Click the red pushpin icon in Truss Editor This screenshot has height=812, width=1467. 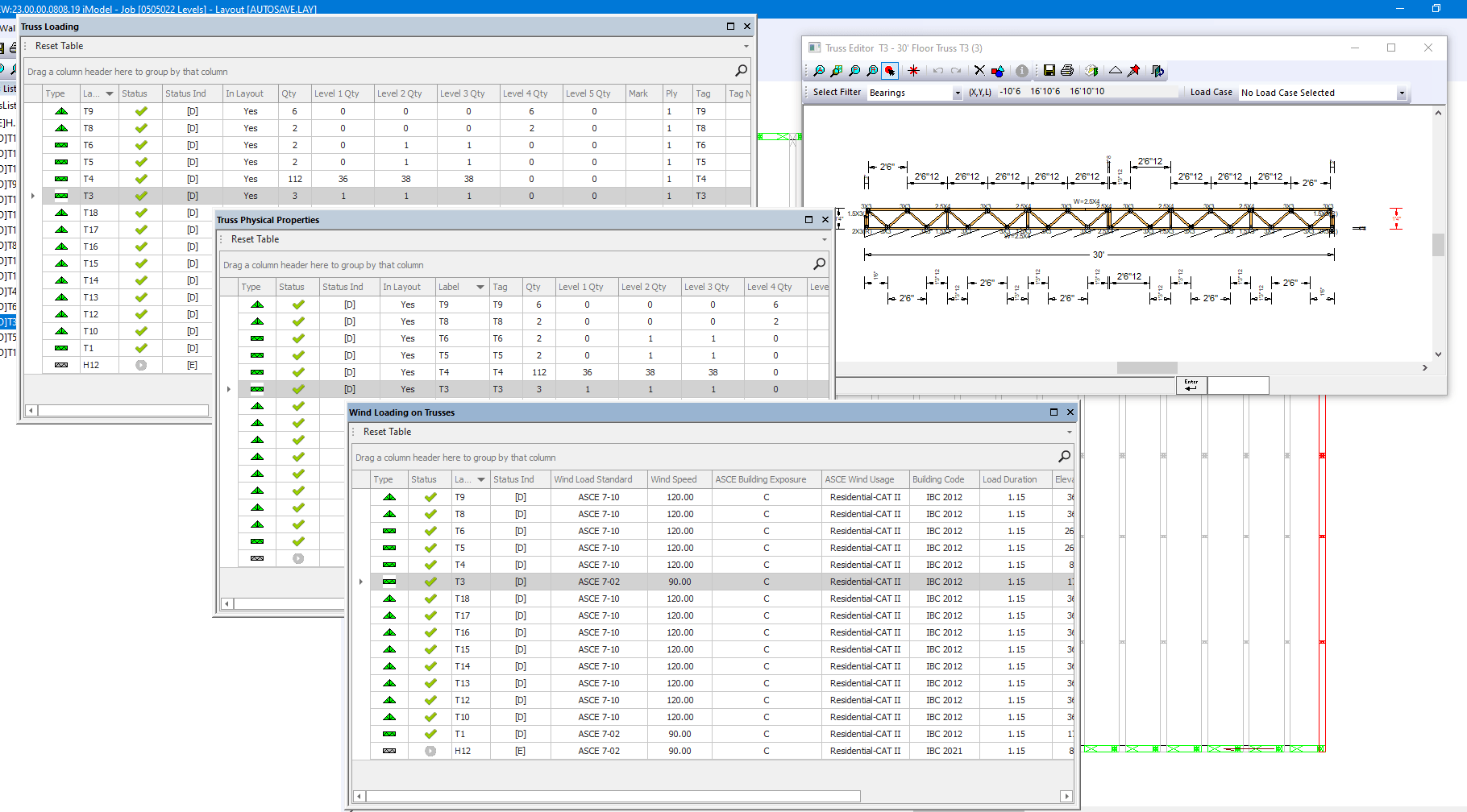(x=1133, y=71)
